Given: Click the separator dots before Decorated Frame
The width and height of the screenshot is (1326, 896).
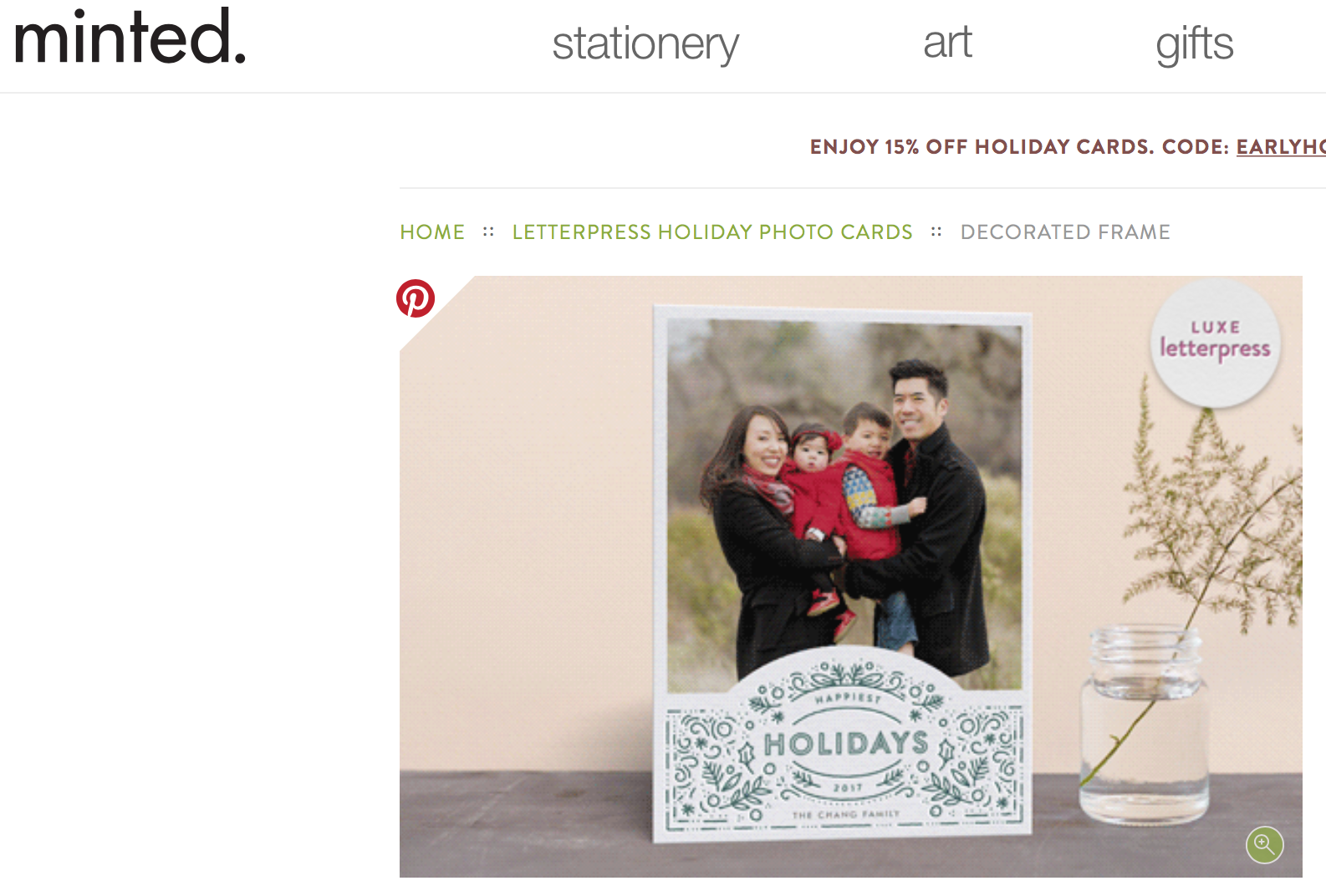Looking at the screenshot, I should [936, 232].
